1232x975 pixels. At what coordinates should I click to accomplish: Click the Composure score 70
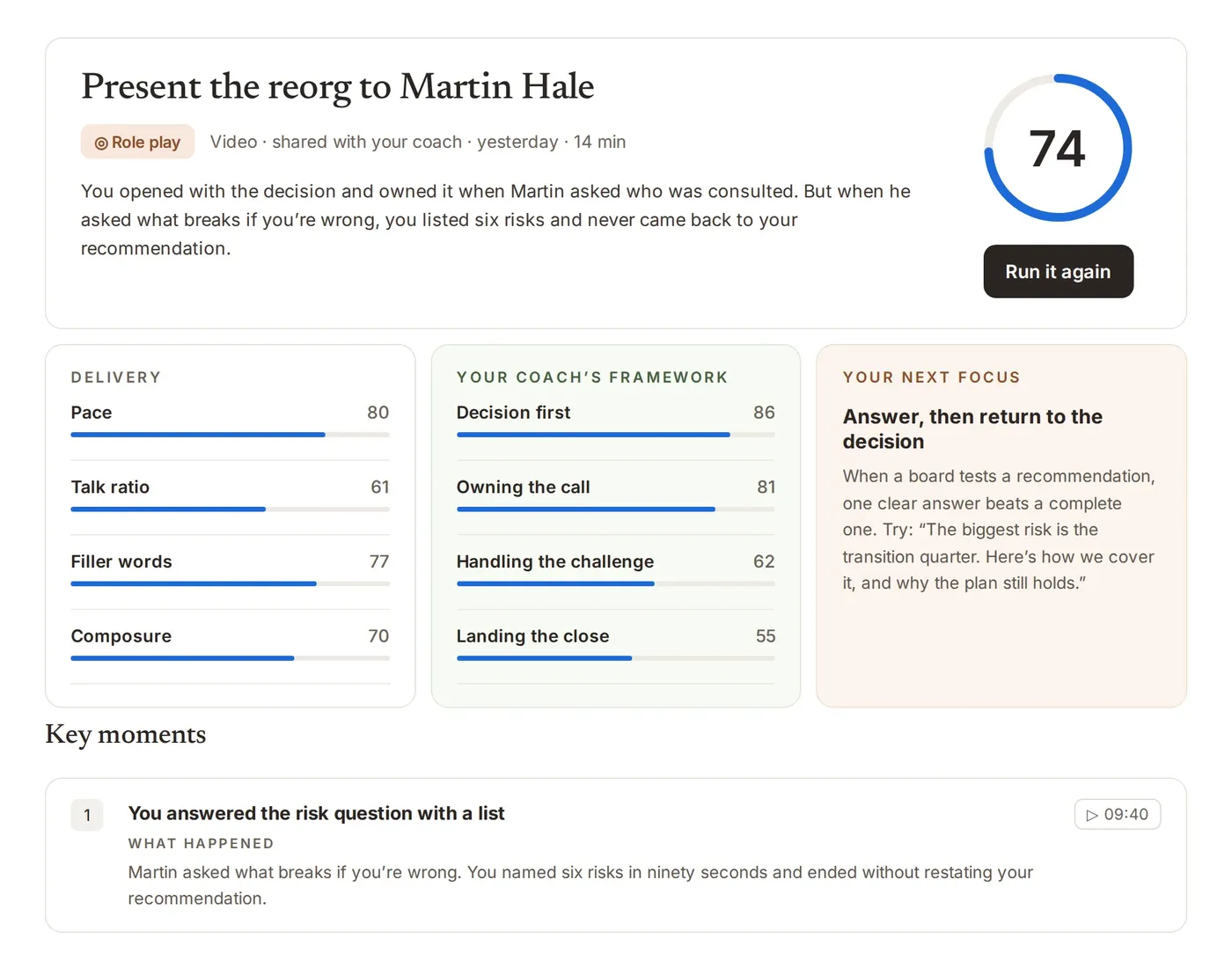[378, 635]
